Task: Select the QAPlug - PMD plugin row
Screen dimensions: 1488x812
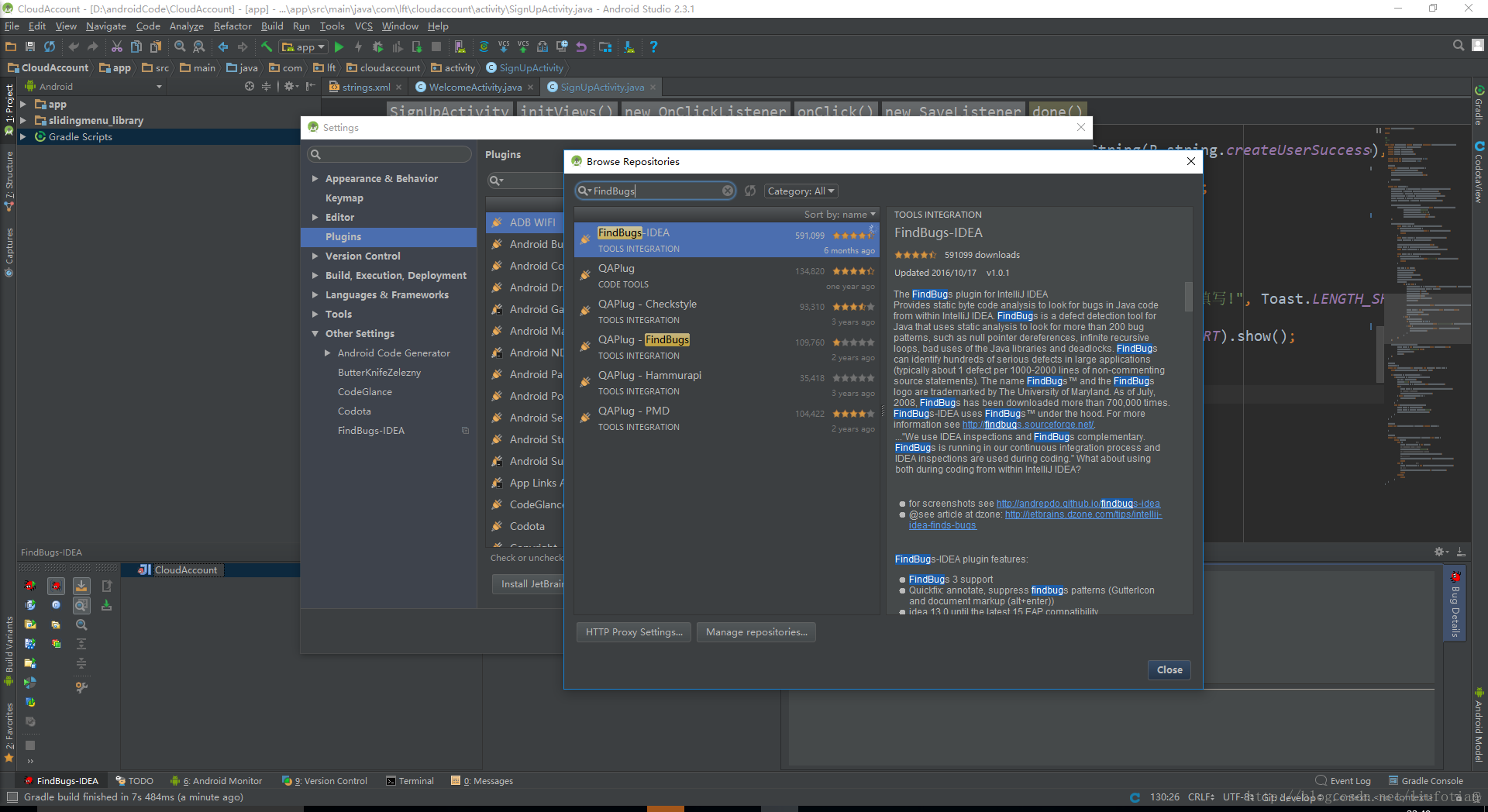Action: coord(726,418)
